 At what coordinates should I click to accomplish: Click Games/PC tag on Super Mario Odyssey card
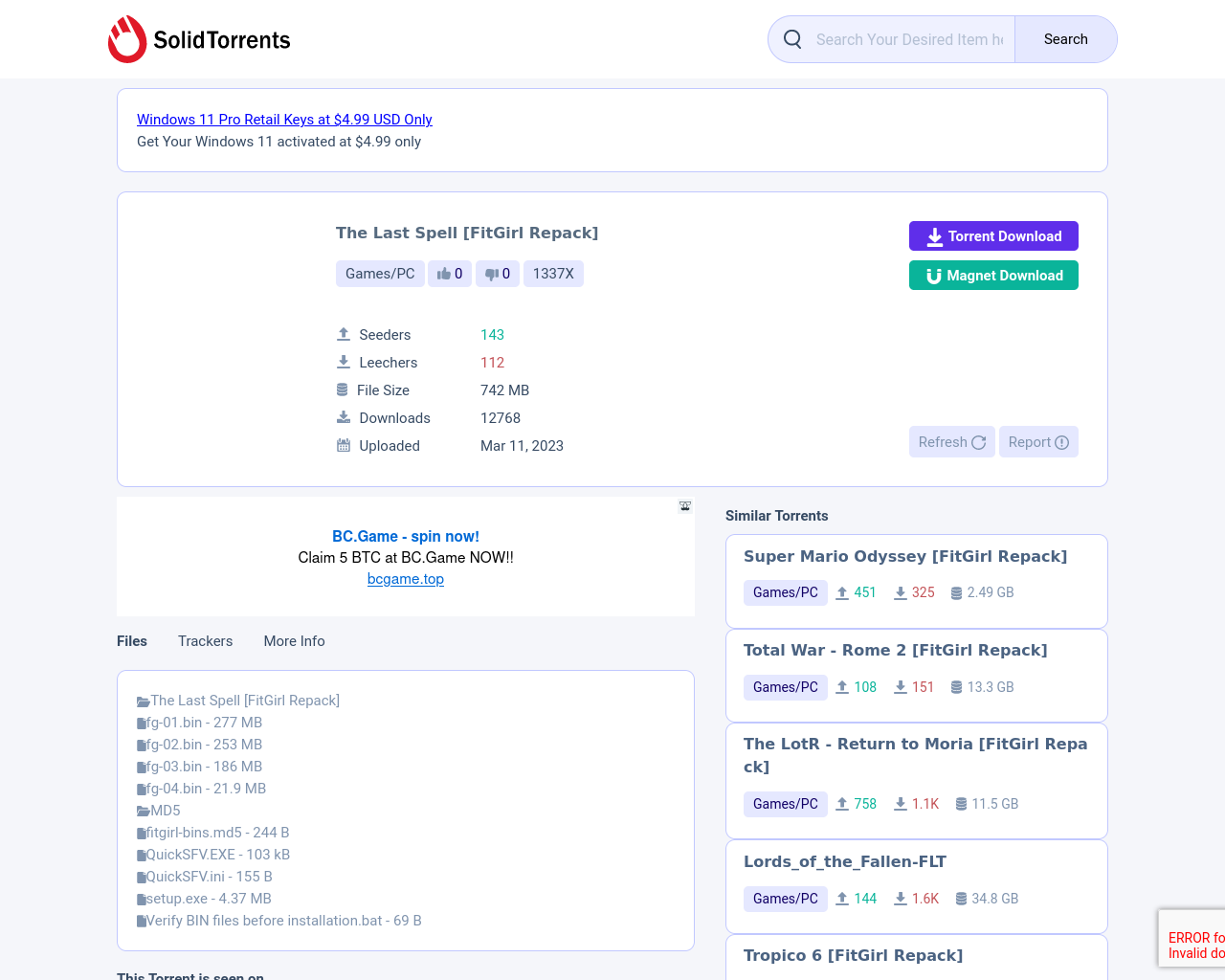coord(786,592)
